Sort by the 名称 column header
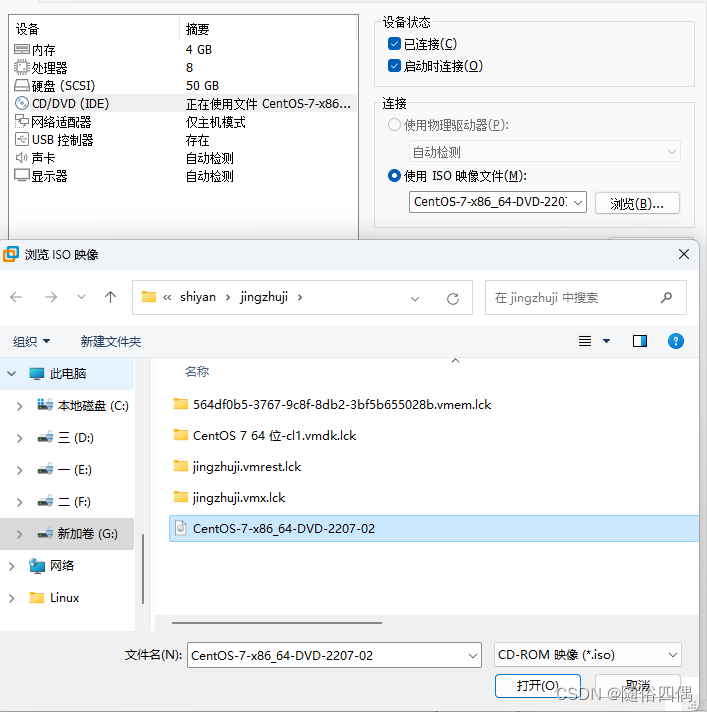Image resolution: width=707 pixels, height=712 pixels. [x=197, y=371]
